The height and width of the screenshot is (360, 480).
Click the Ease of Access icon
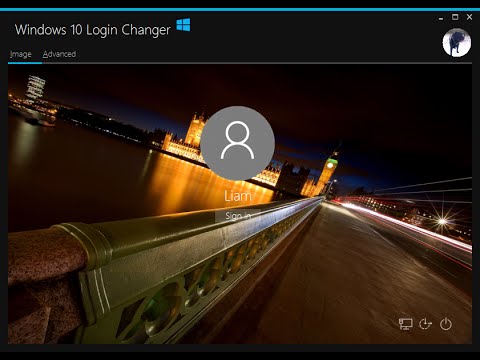click(x=425, y=324)
